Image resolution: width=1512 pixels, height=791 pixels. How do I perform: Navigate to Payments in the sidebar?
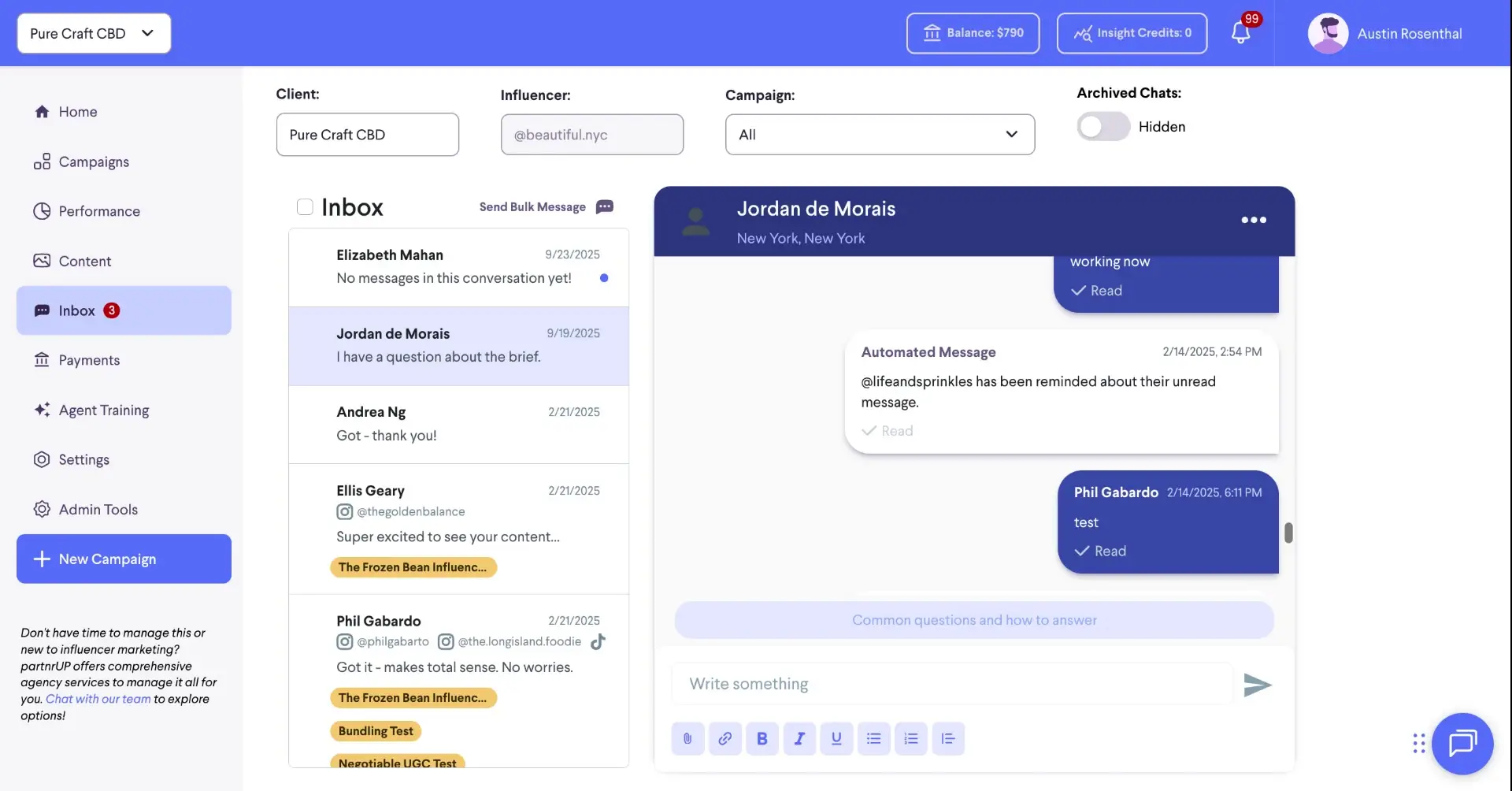point(89,360)
